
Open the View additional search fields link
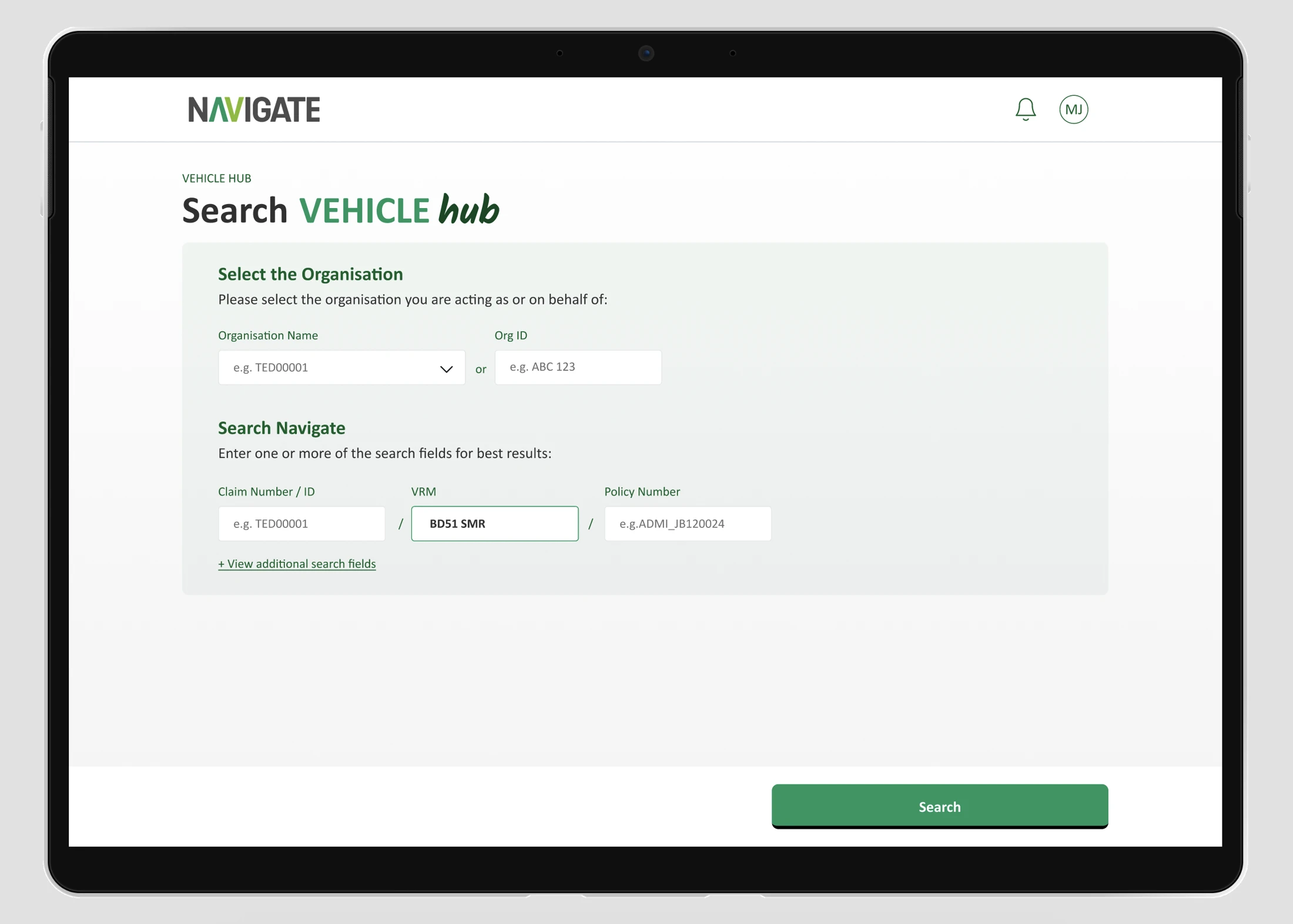click(297, 564)
